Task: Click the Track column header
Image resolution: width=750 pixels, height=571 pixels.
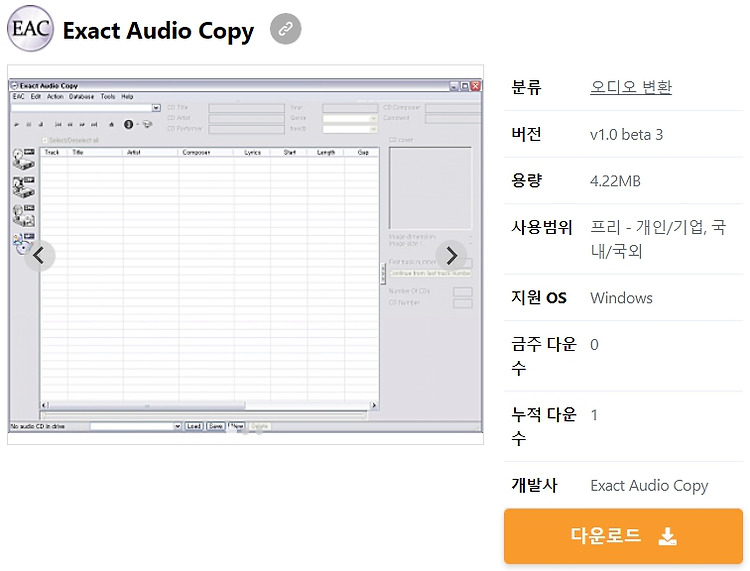Action: pos(54,152)
